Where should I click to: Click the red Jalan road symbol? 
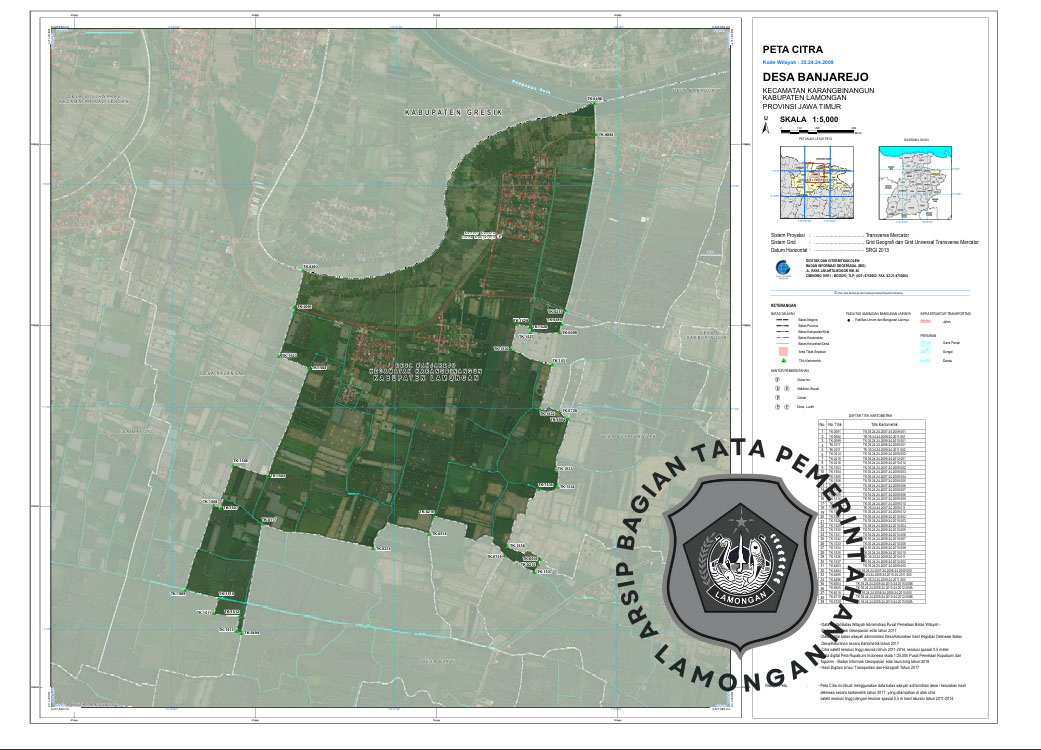(924, 321)
